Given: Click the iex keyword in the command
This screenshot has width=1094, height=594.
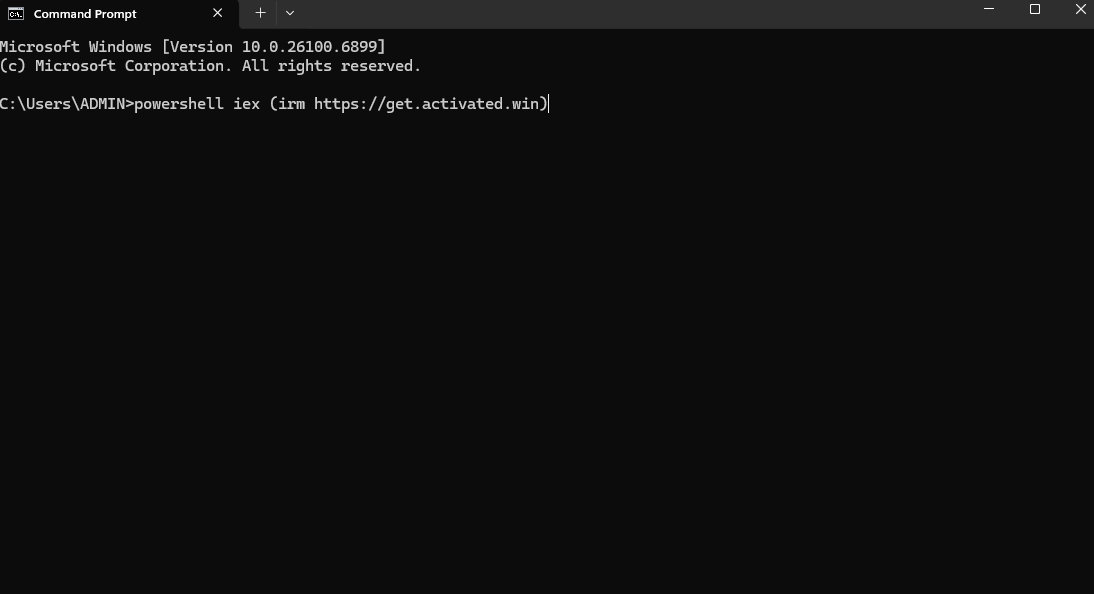Looking at the screenshot, I should click(x=246, y=104).
